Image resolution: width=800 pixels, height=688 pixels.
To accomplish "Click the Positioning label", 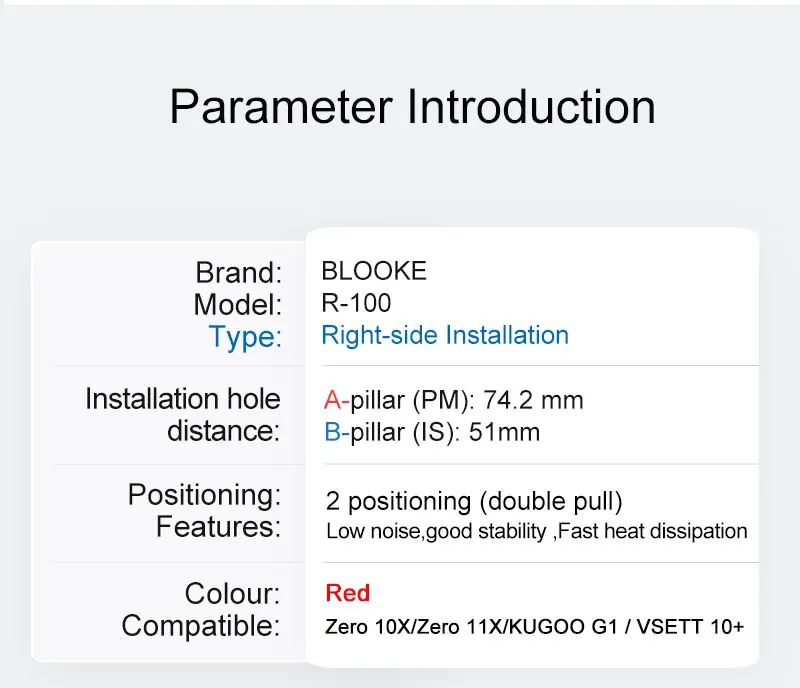I will click(204, 494).
